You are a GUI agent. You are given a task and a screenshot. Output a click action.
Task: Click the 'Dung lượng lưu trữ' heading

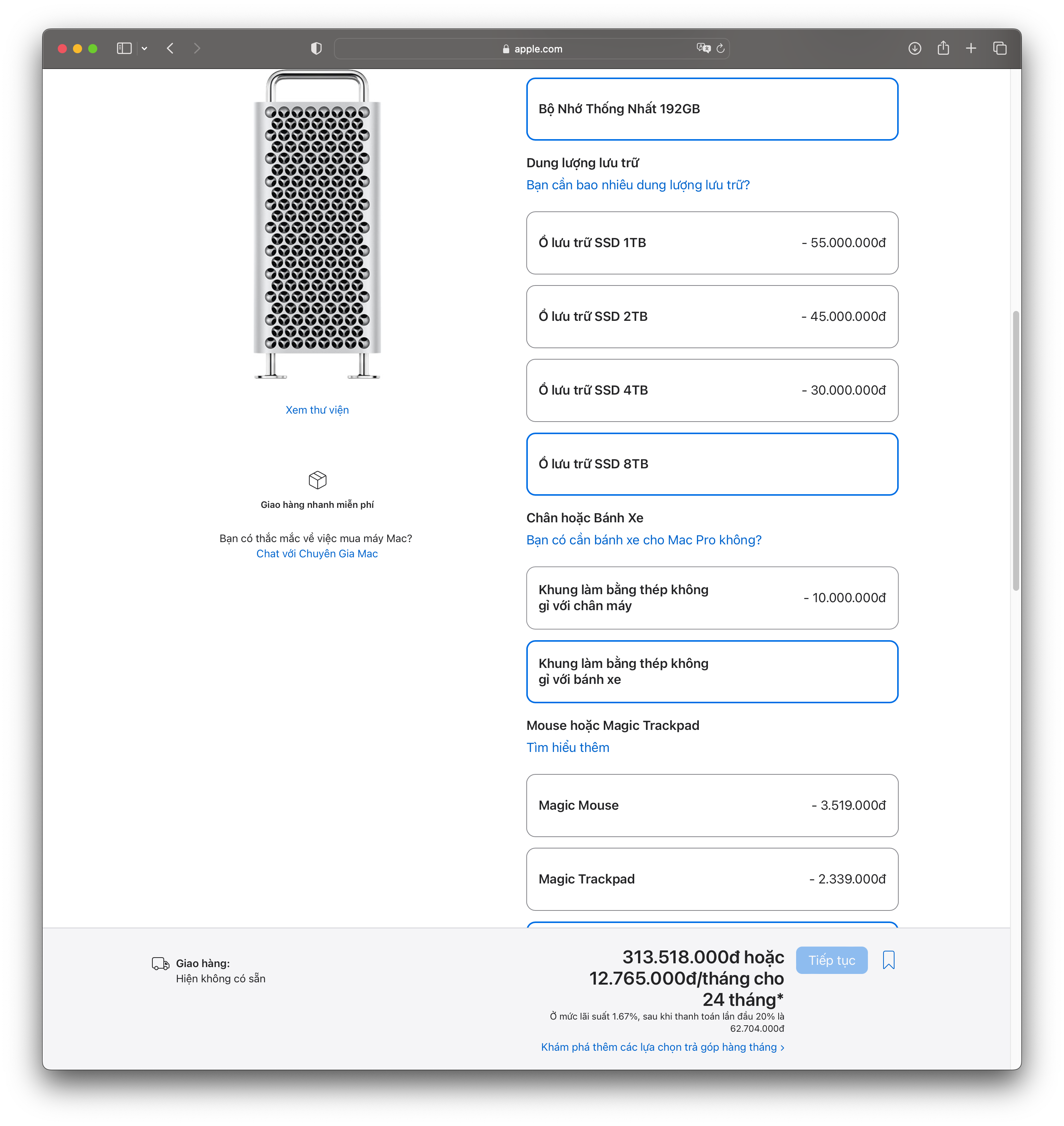tap(583, 163)
